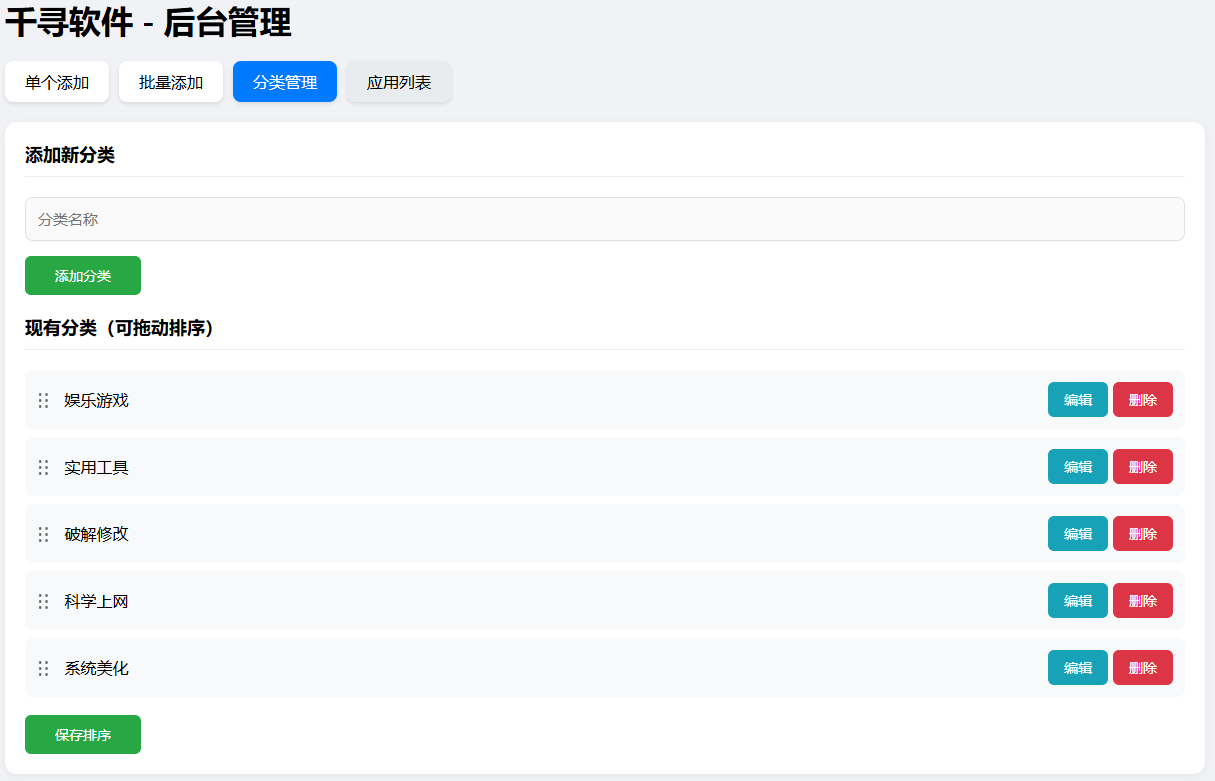This screenshot has width=1215, height=781.
Task: Click the 保存排序 button
Action: point(83,734)
